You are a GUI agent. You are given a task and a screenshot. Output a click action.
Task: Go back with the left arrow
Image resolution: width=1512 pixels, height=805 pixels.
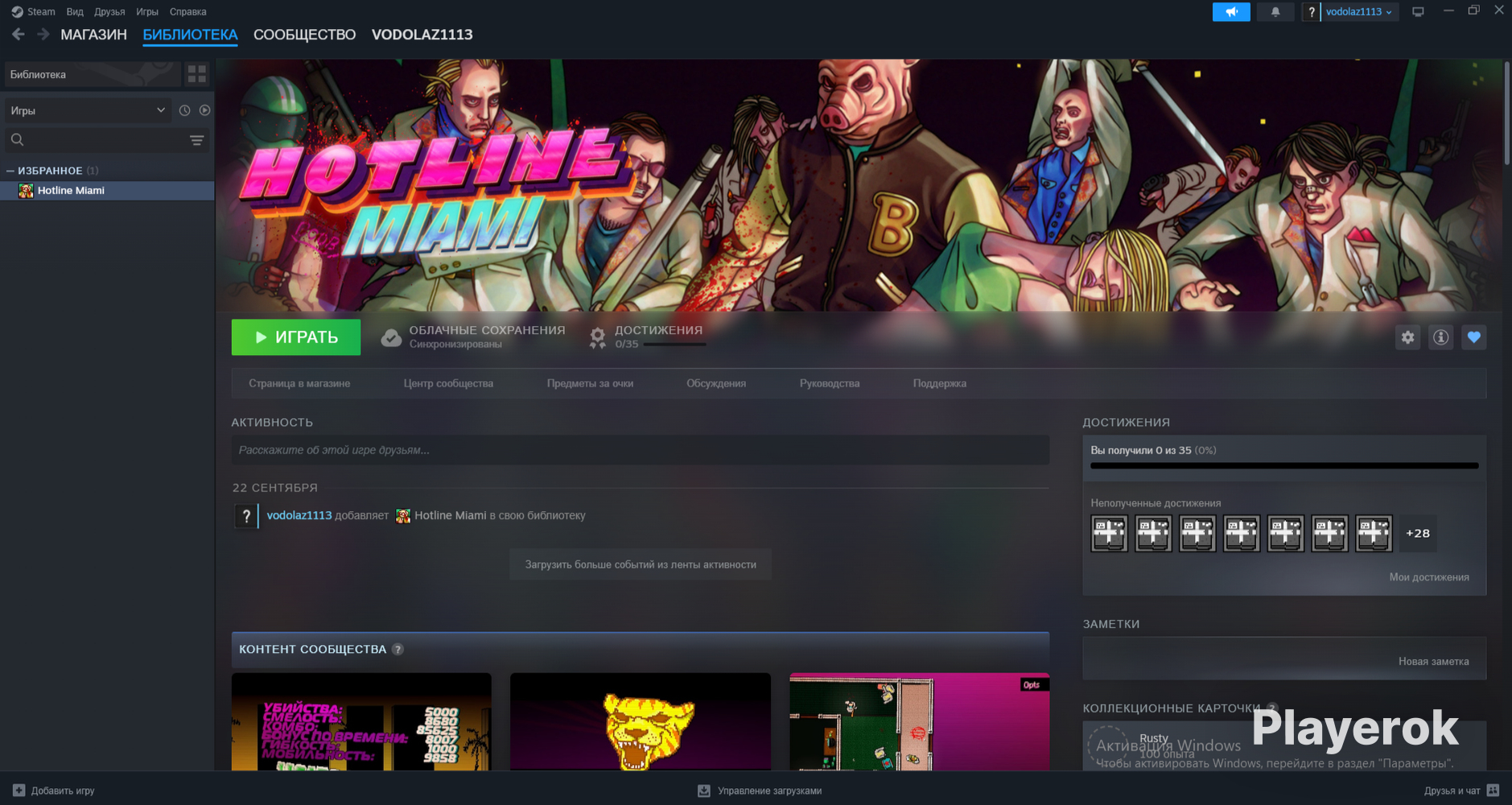[19, 35]
